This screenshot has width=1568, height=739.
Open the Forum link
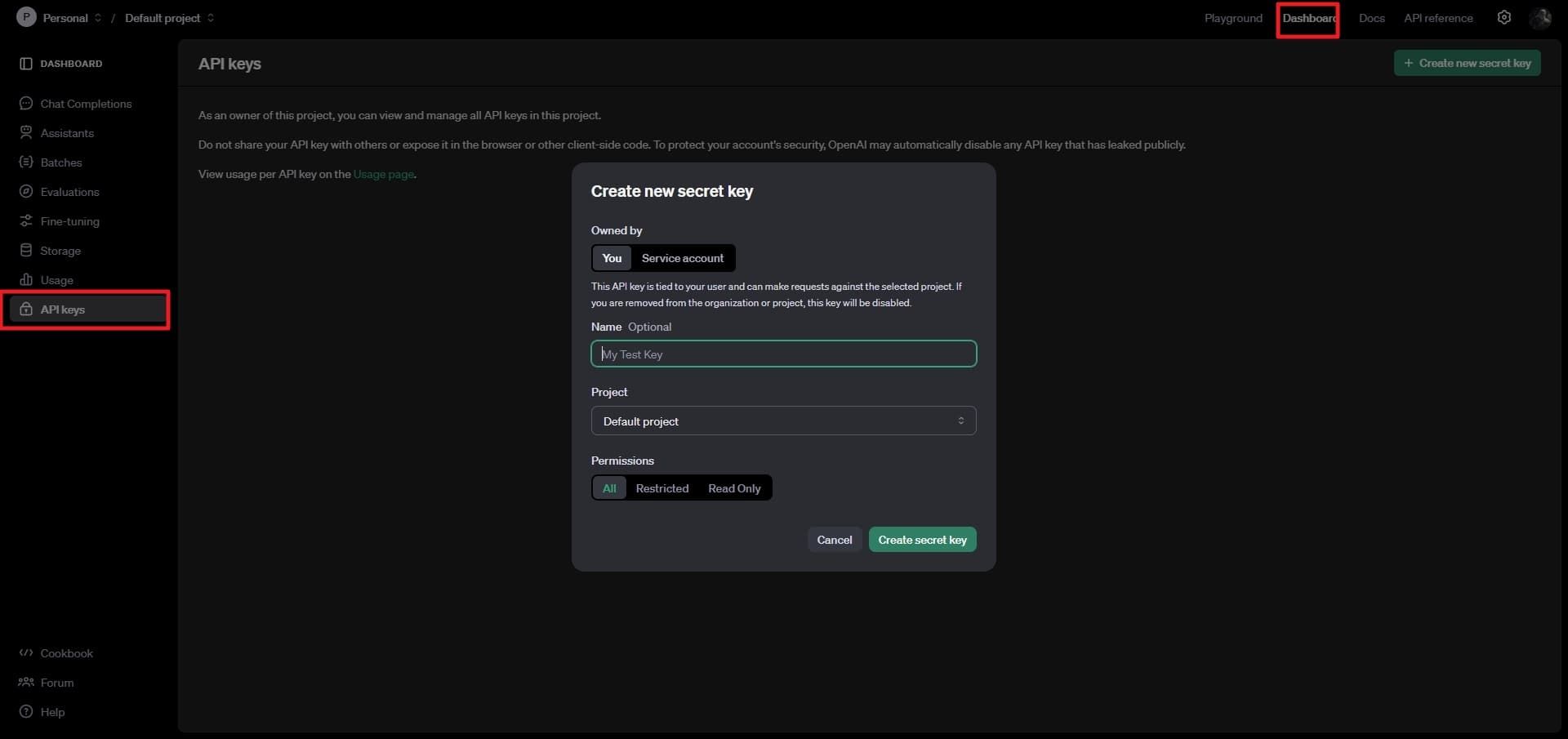coord(56,683)
